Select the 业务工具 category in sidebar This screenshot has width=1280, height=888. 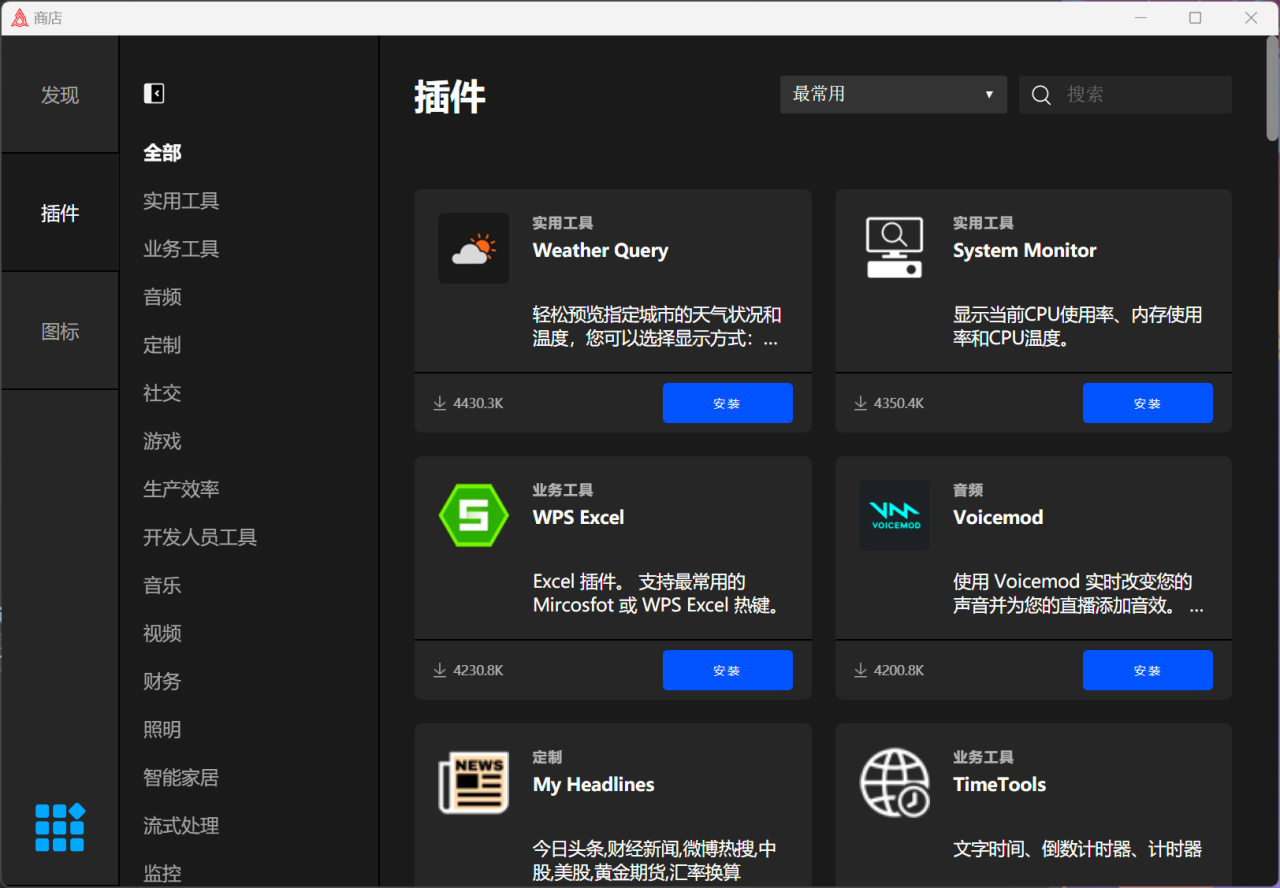[x=181, y=248]
